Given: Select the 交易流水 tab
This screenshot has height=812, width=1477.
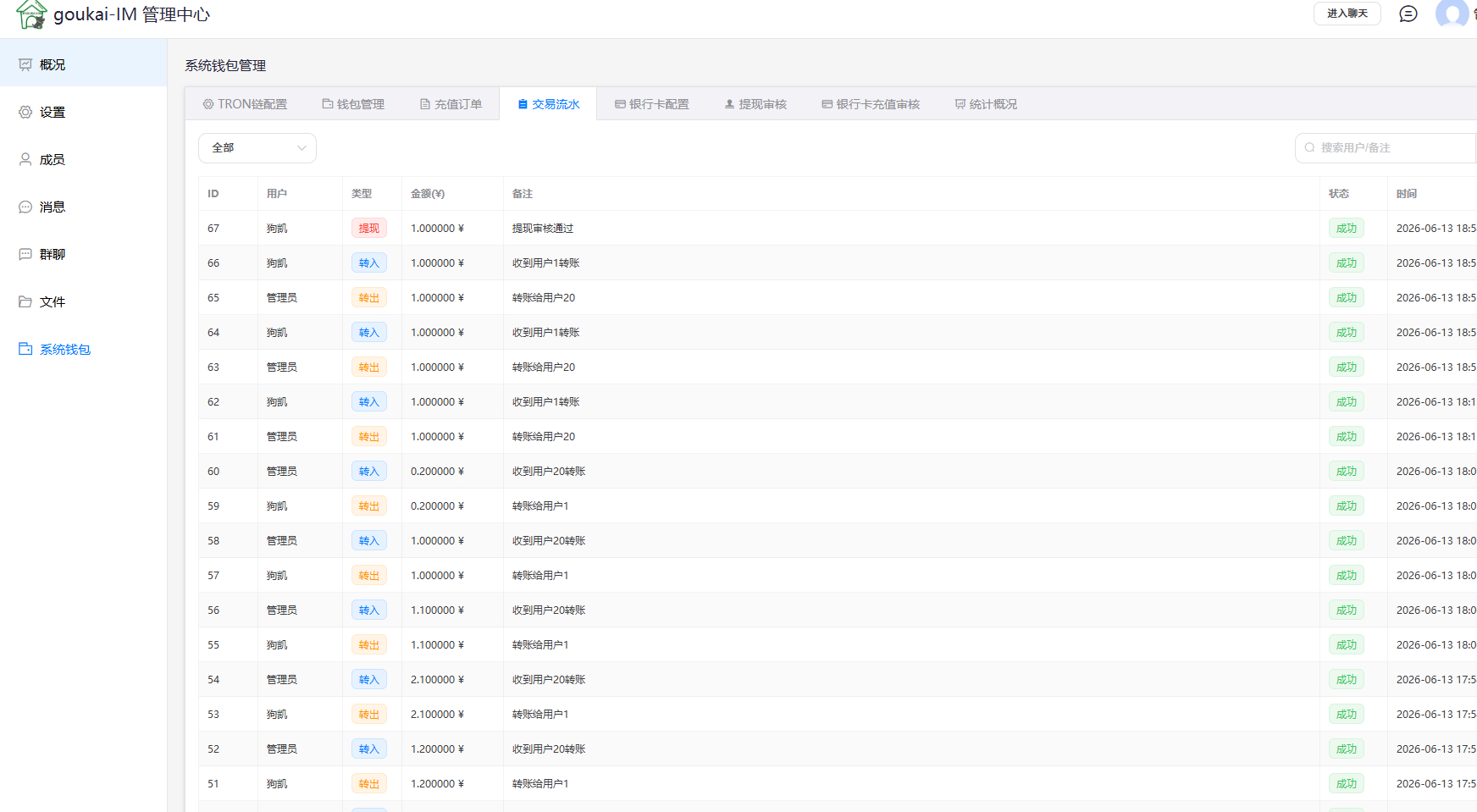Looking at the screenshot, I should coord(548,104).
